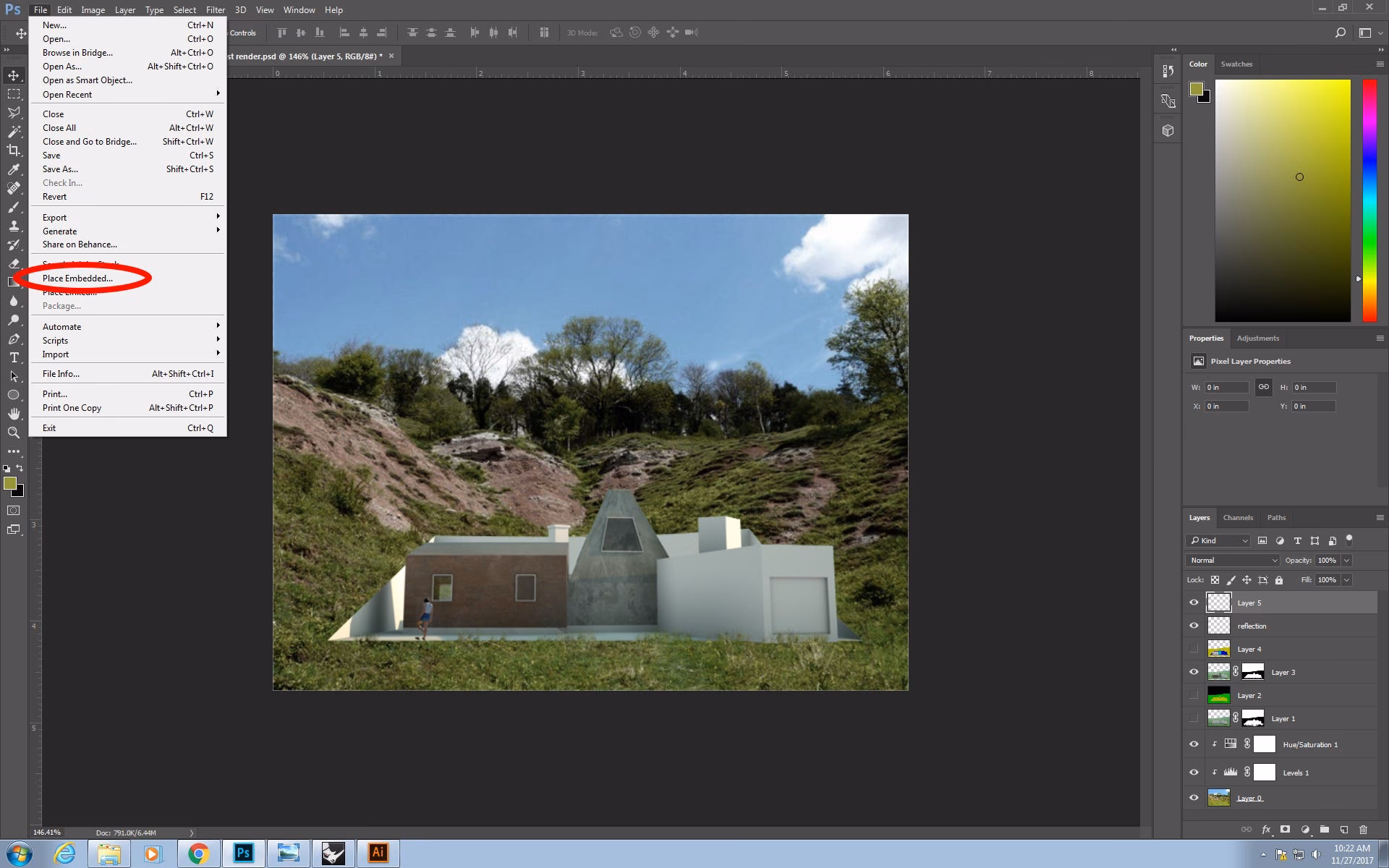This screenshot has width=1389, height=868.
Task: Hide the reflection layer
Action: pos(1194,626)
